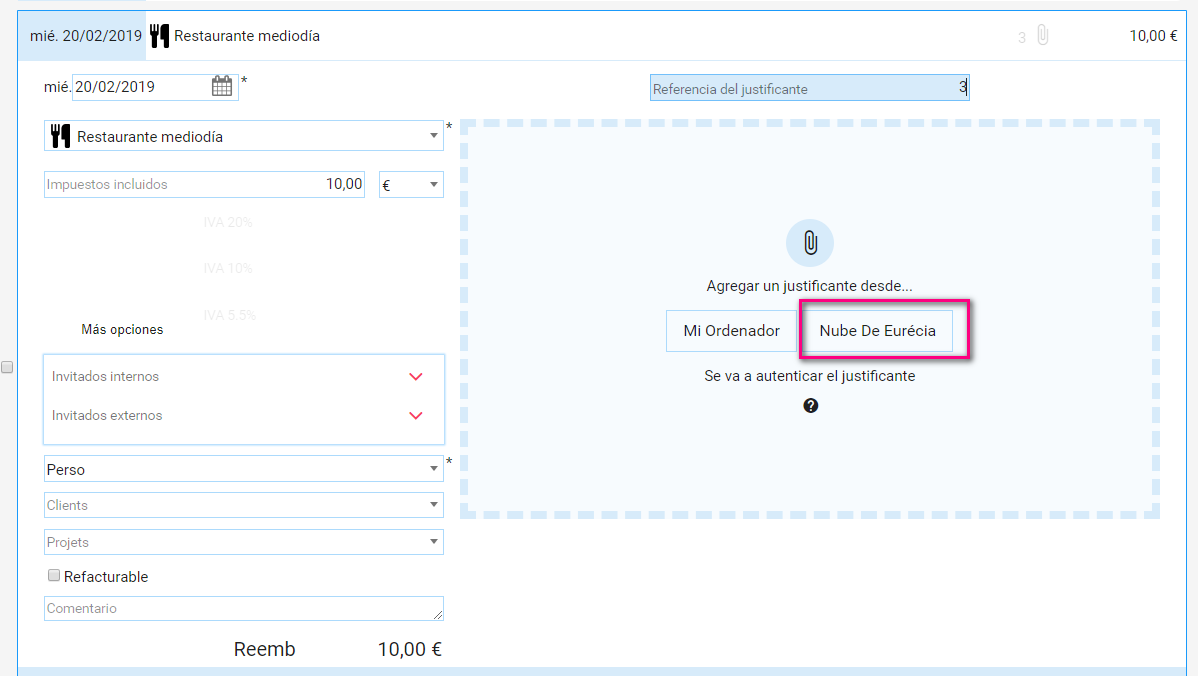Click the round paperclip attachment icon
This screenshot has width=1198, height=676.
pyautogui.click(x=809, y=243)
